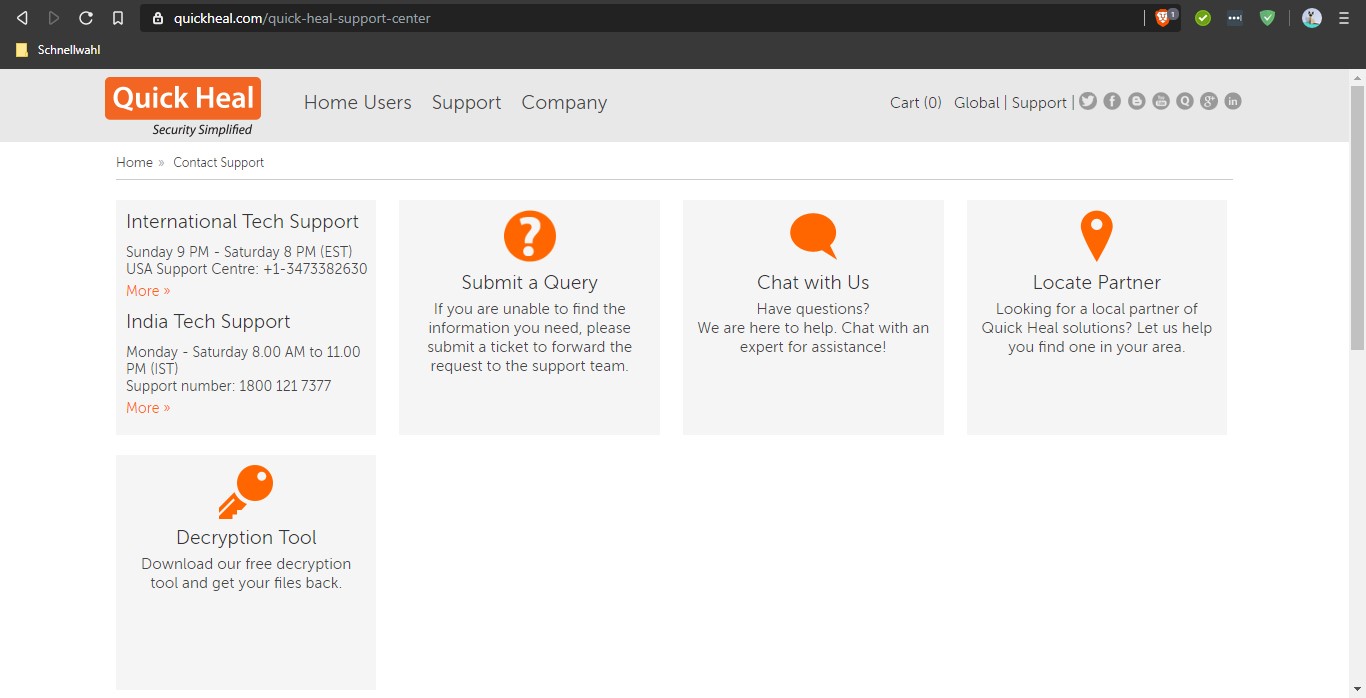Viewport: 1366px width, 698px height.
Task: Open the Google Plus social icon
Action: click(1209, 101)
